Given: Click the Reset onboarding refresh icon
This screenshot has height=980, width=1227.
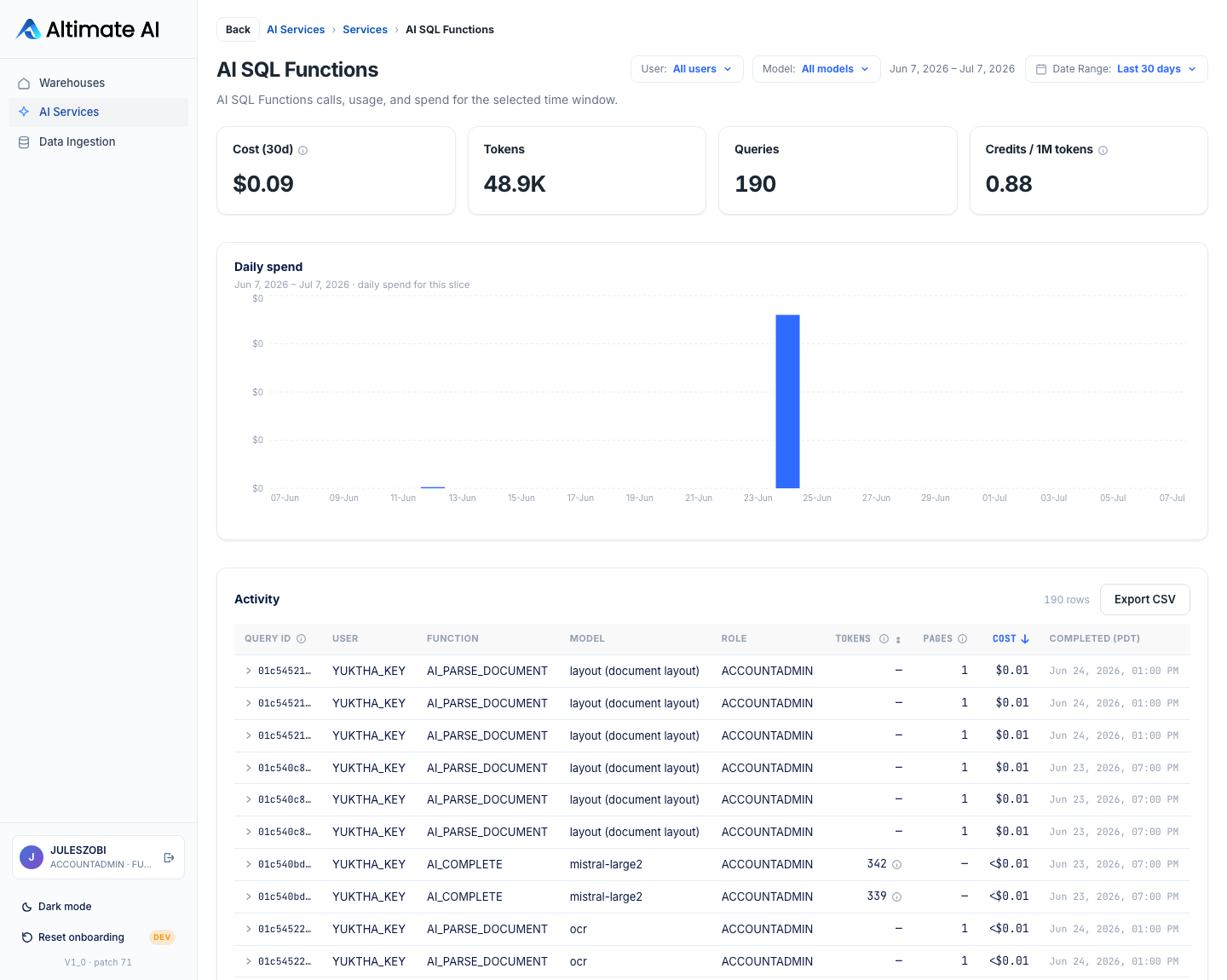Looking at the screenshot, I should coord(27,937).
